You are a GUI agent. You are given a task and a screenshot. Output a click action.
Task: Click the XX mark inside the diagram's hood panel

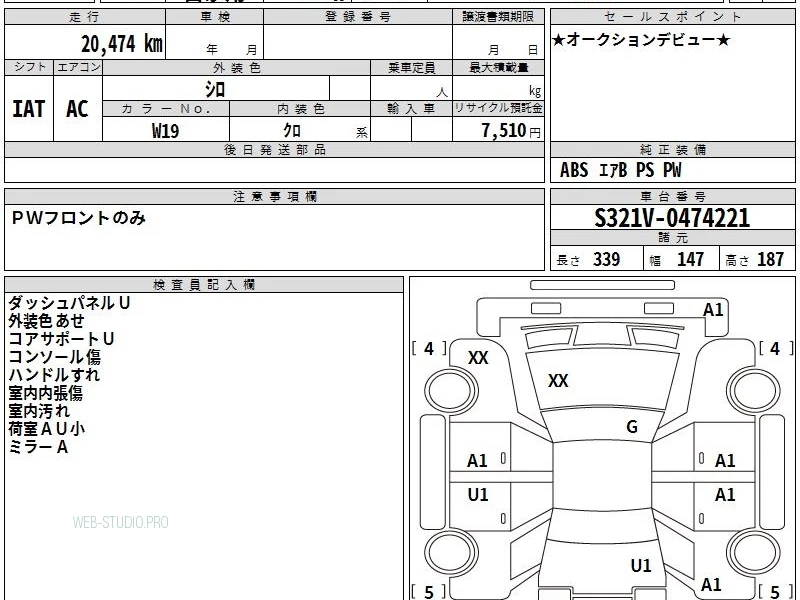coord(558,381)
